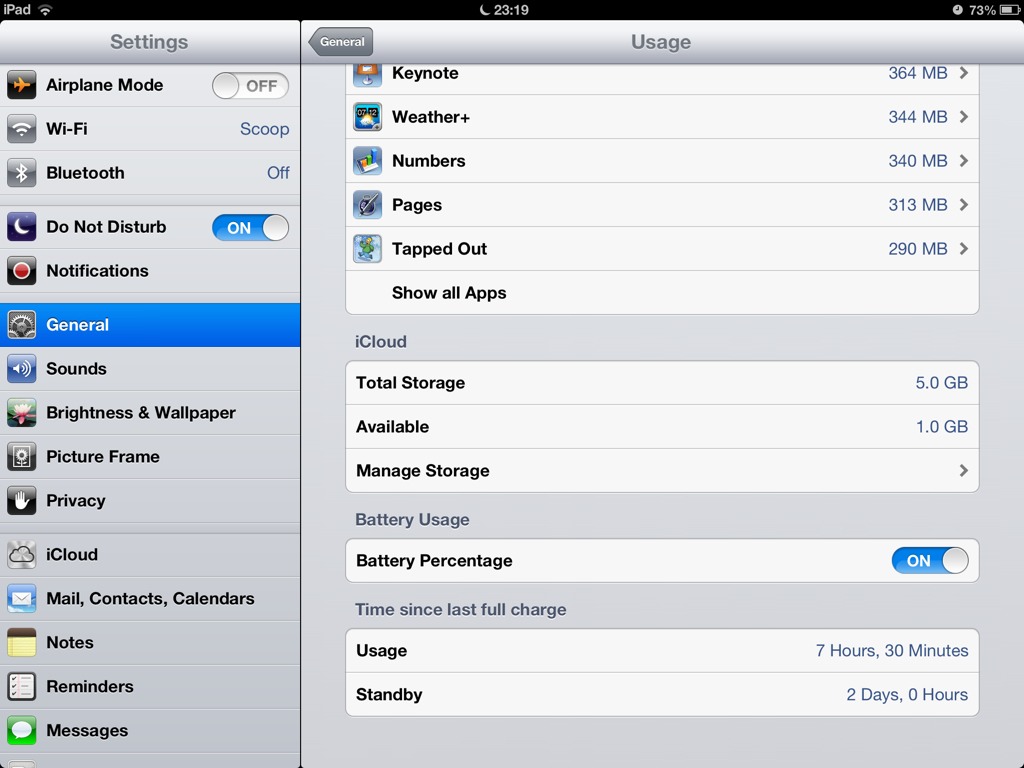The image size is (1024, 768).
Task: Tap the Wi-Fi settings icon
Action: (22, 129)
